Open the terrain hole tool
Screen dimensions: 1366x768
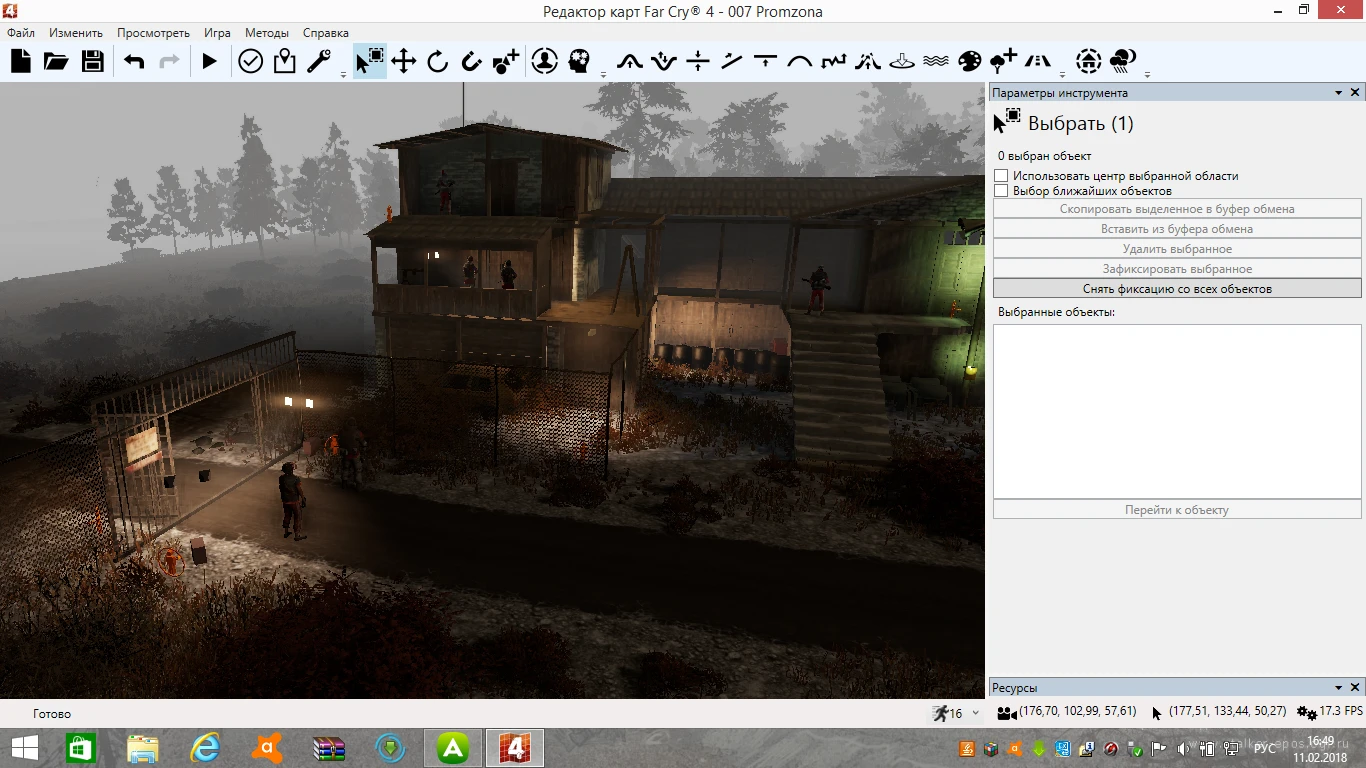(902, 62)
